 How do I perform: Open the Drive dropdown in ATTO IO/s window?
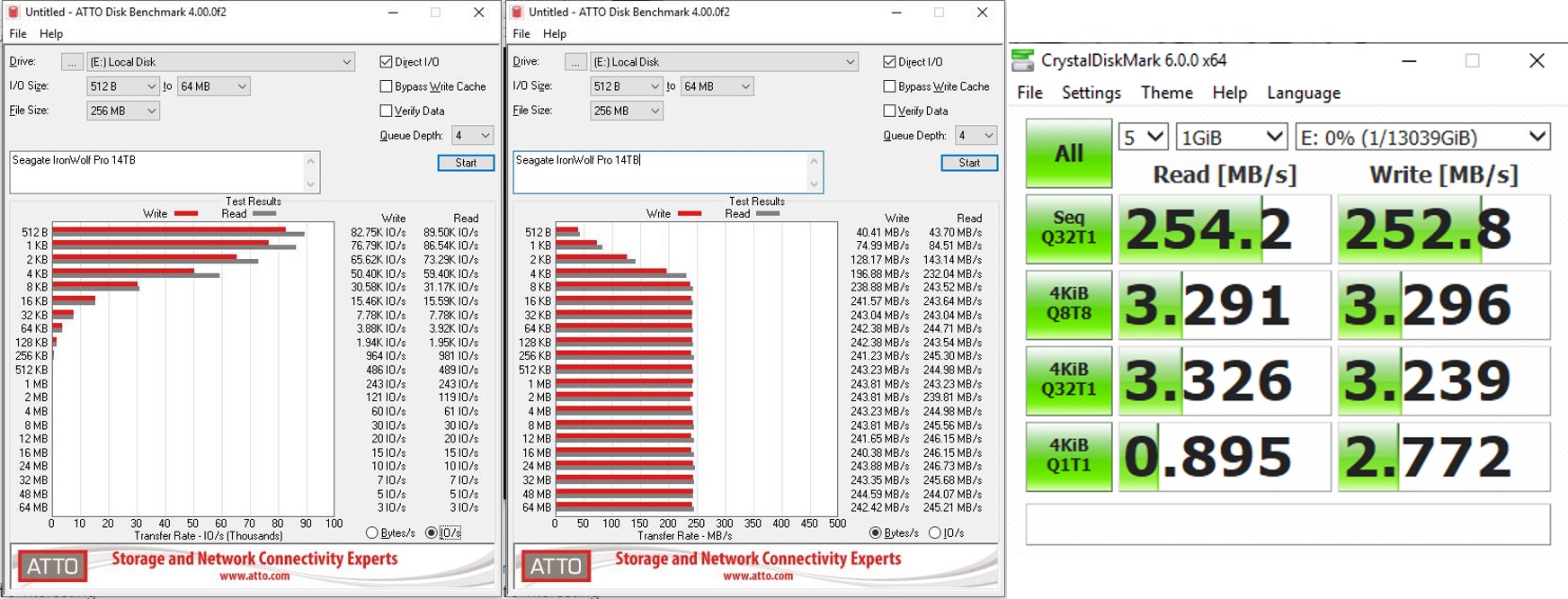[x=221, y=62]
